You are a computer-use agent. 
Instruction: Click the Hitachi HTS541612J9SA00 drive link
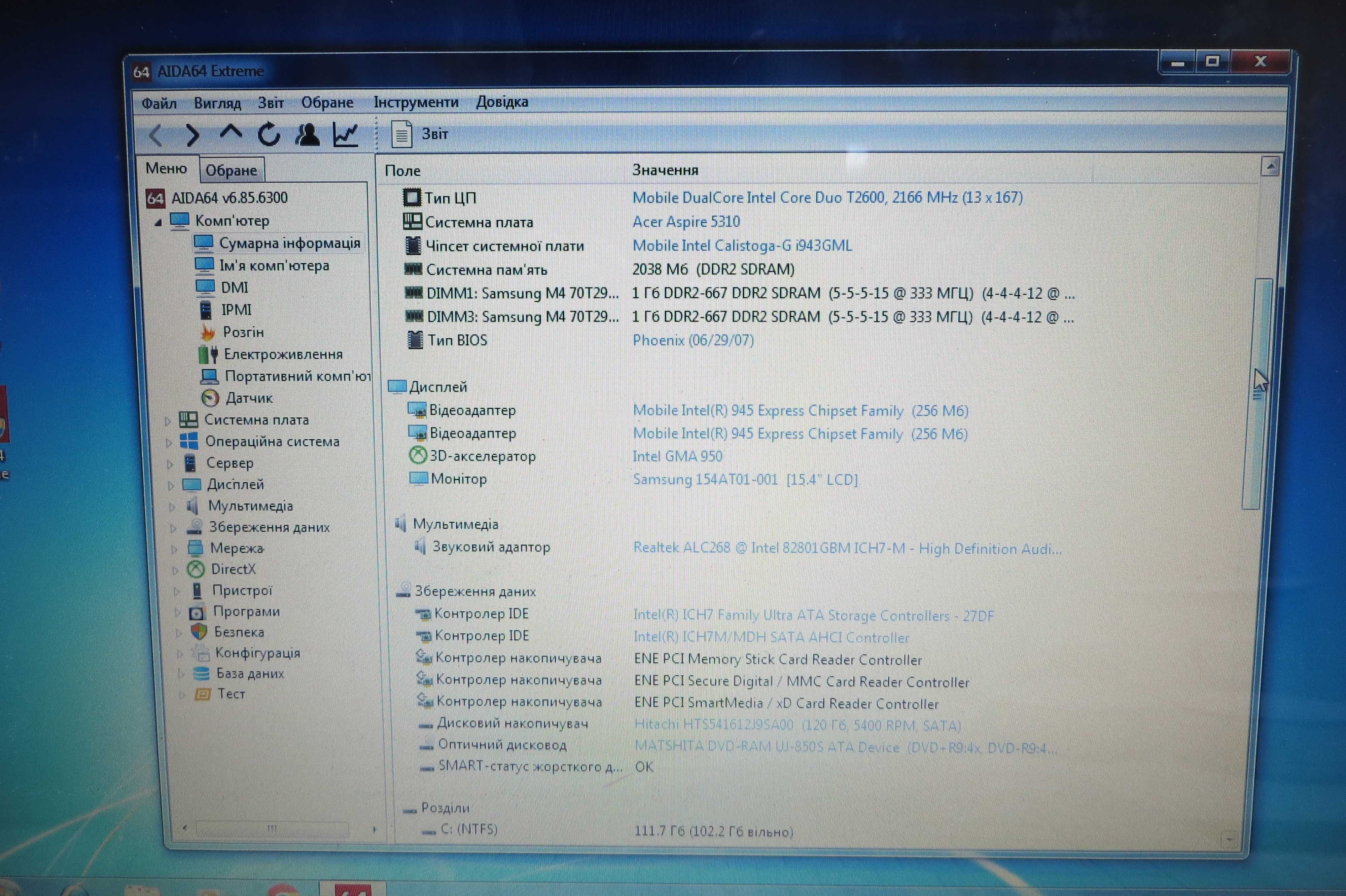797,725
